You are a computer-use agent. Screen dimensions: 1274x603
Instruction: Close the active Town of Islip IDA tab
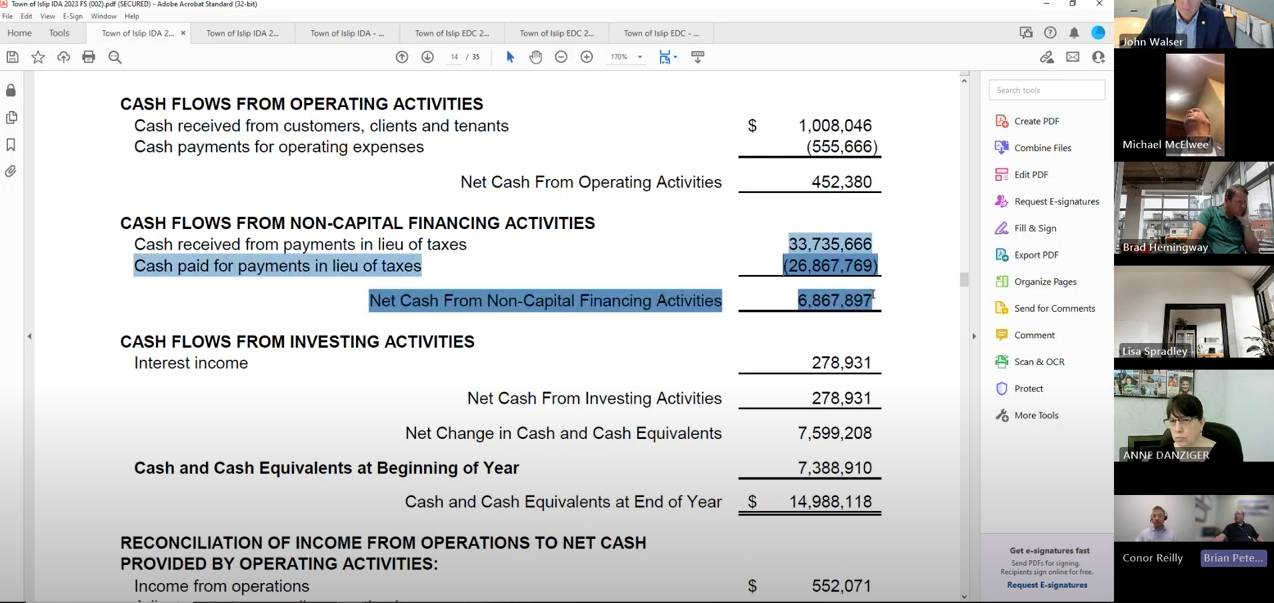(183, 33)
